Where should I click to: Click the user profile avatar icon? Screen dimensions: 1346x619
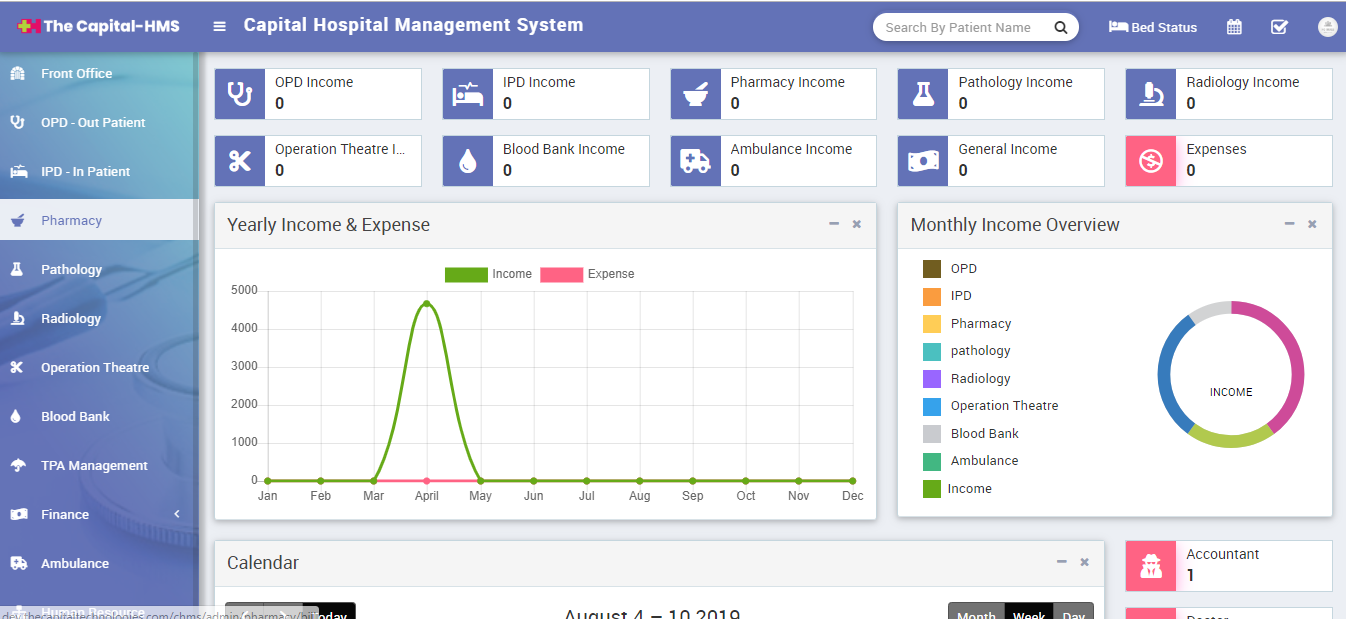[1327, 27]
